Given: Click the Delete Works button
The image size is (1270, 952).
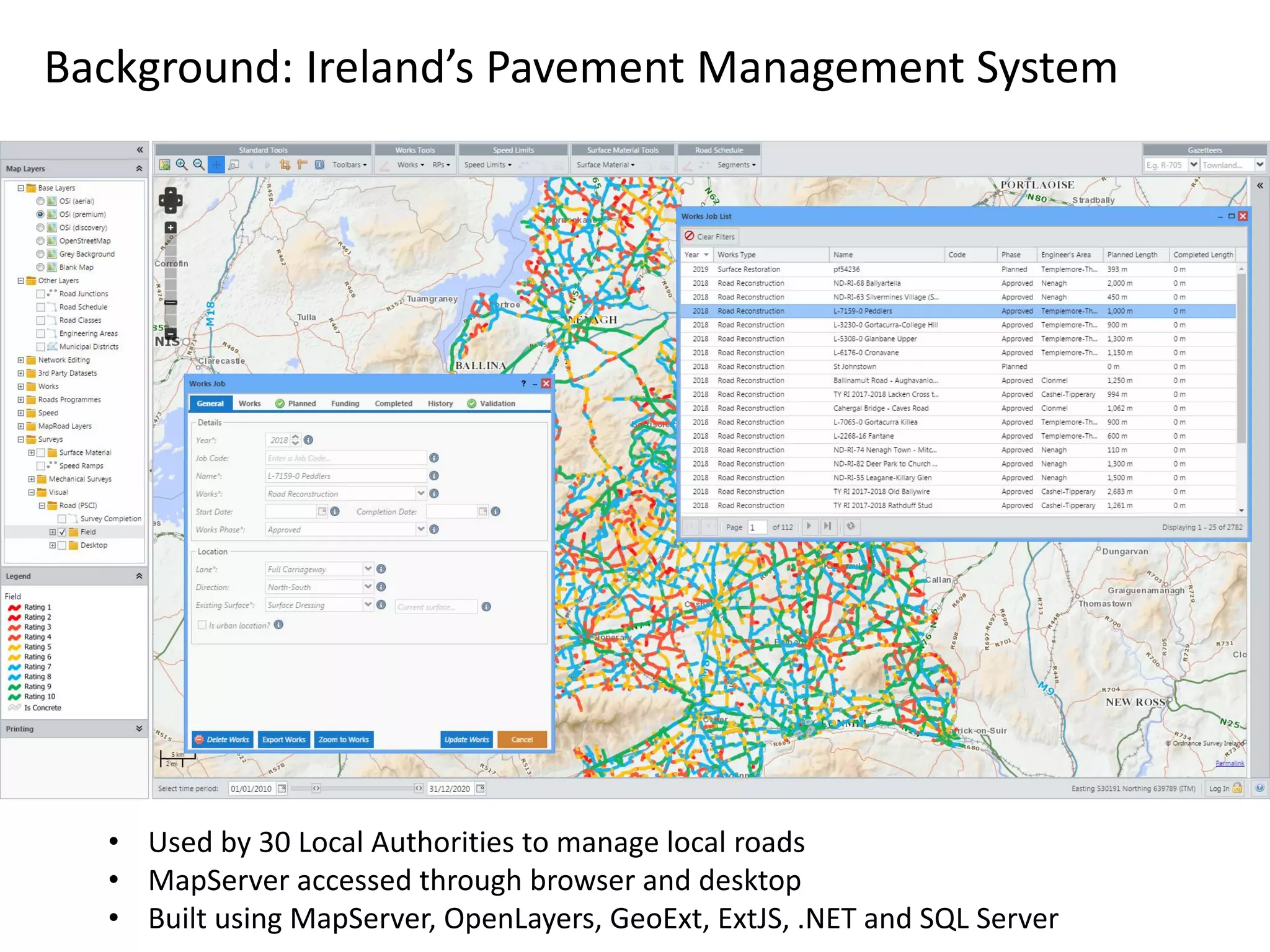Looking at the screenshot, I should click(x=223, y=739).
